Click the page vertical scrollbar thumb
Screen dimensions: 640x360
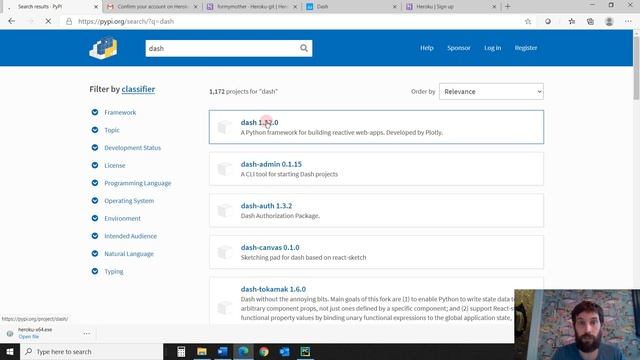(x=636, y=67)
